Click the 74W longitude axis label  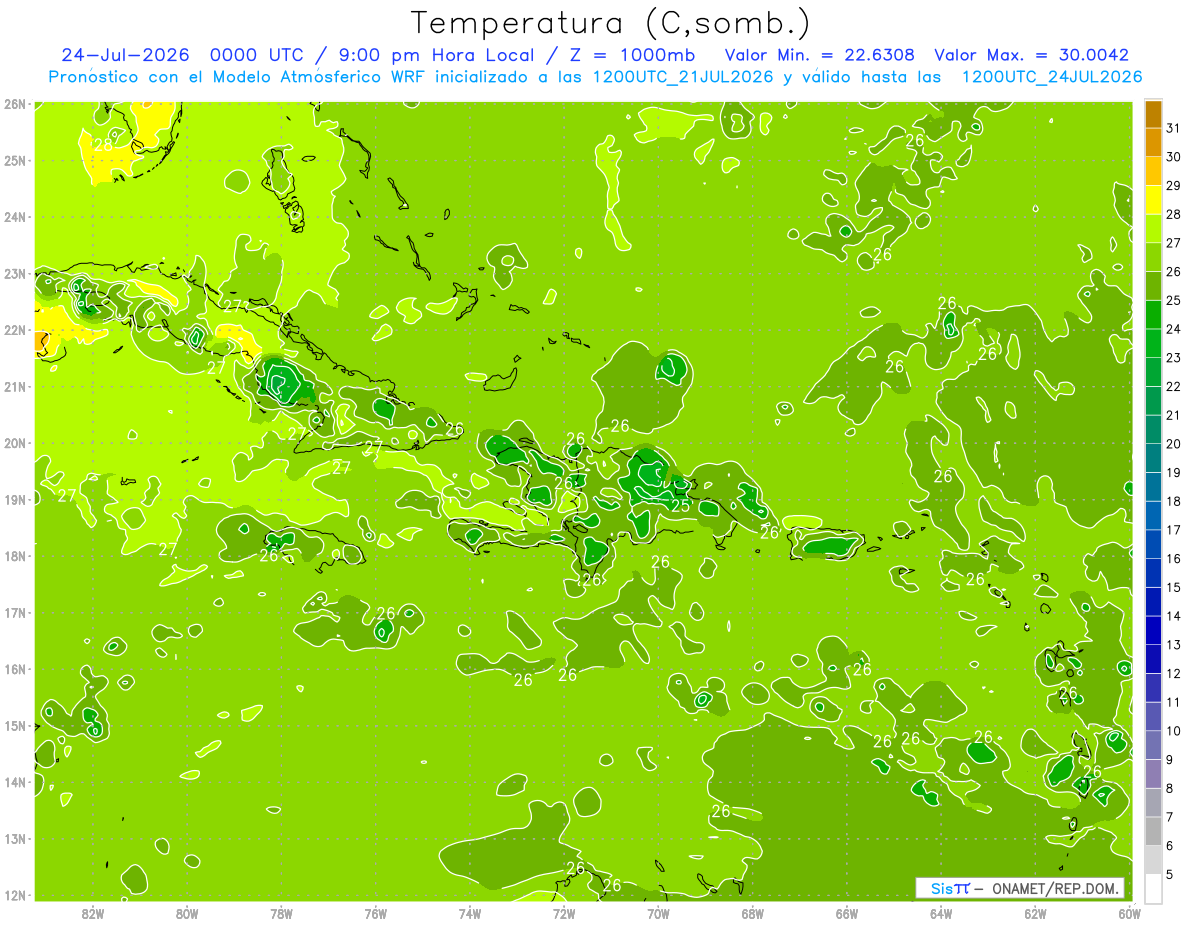click(x=470, y=913)
